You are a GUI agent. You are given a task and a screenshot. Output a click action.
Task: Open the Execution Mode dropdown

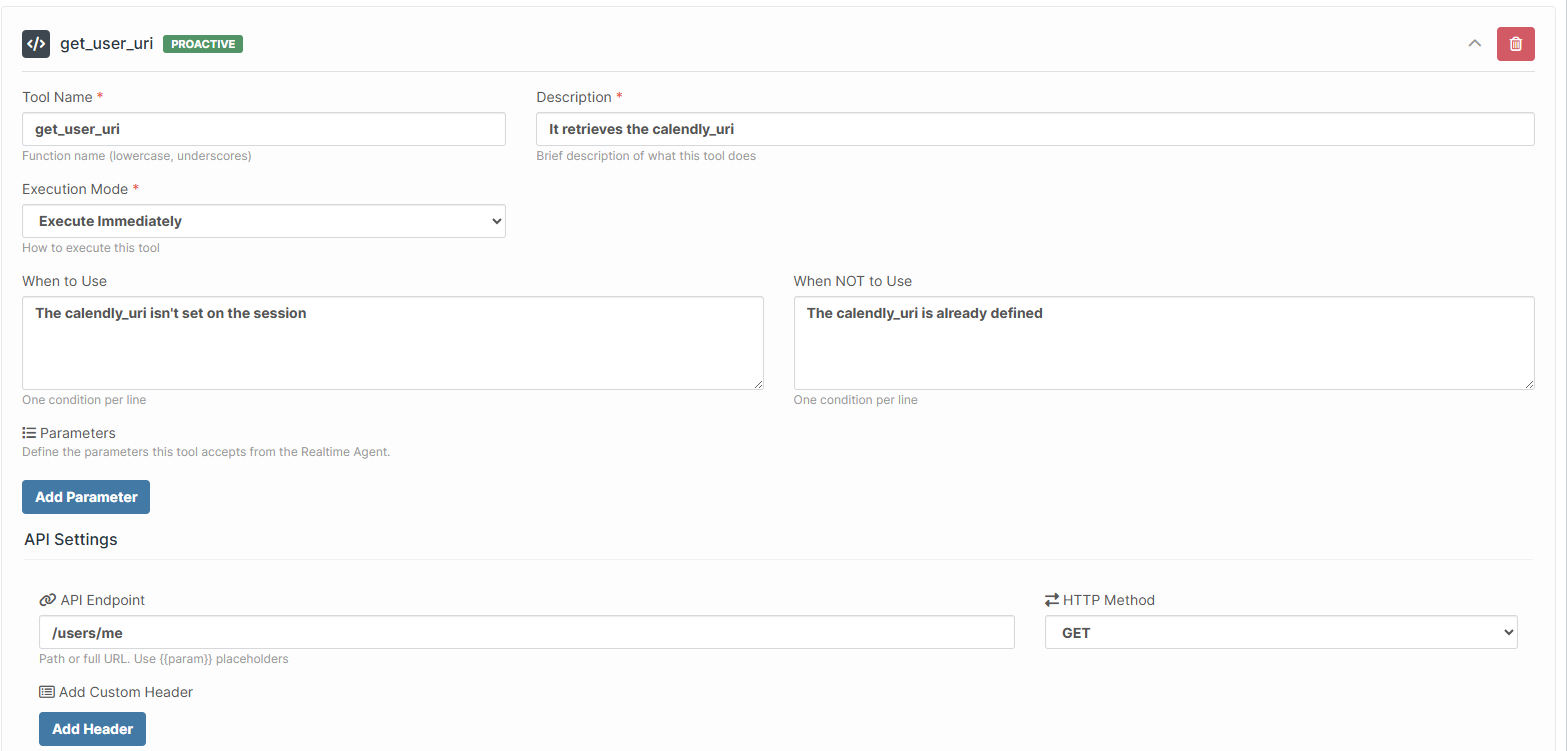(264, 221)
